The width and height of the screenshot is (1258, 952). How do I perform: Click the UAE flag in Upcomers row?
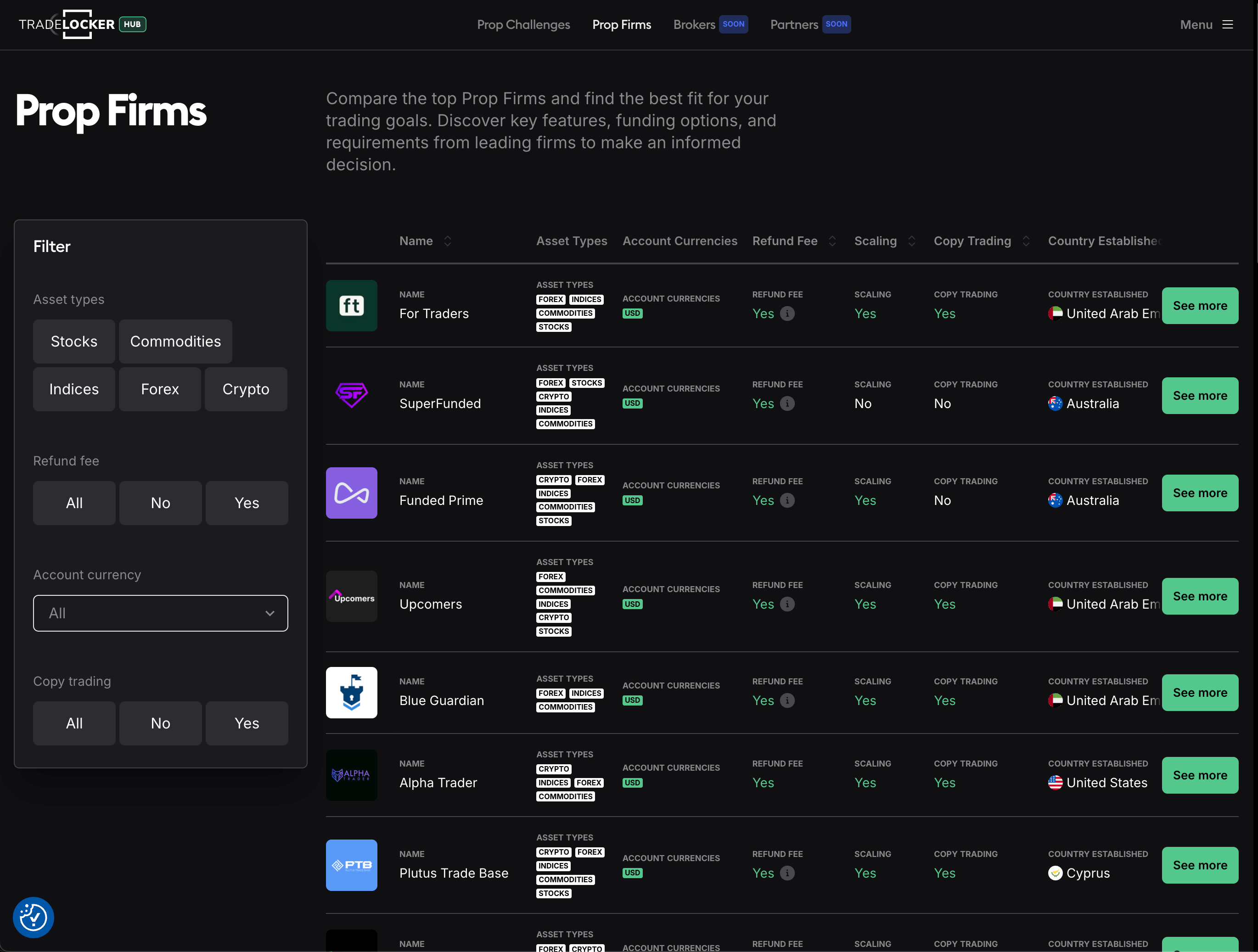1055,604
